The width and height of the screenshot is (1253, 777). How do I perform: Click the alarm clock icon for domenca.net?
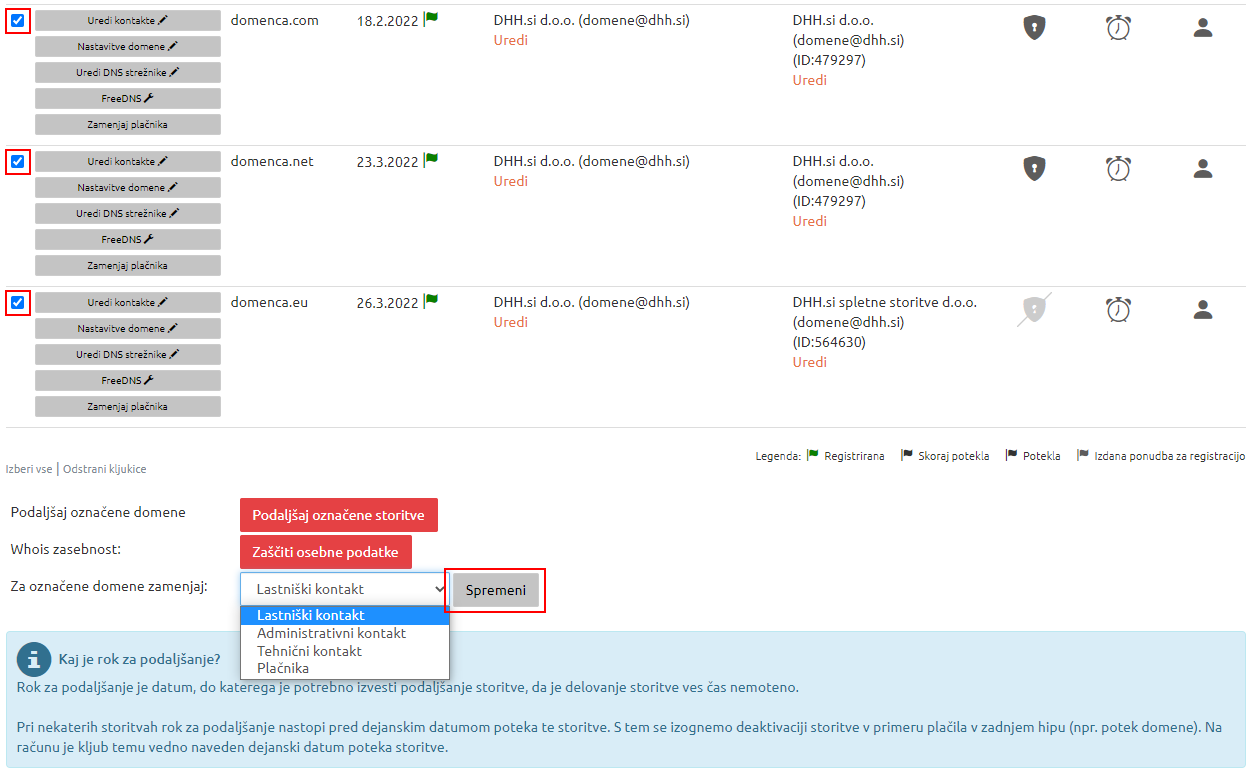point(1118,169)
